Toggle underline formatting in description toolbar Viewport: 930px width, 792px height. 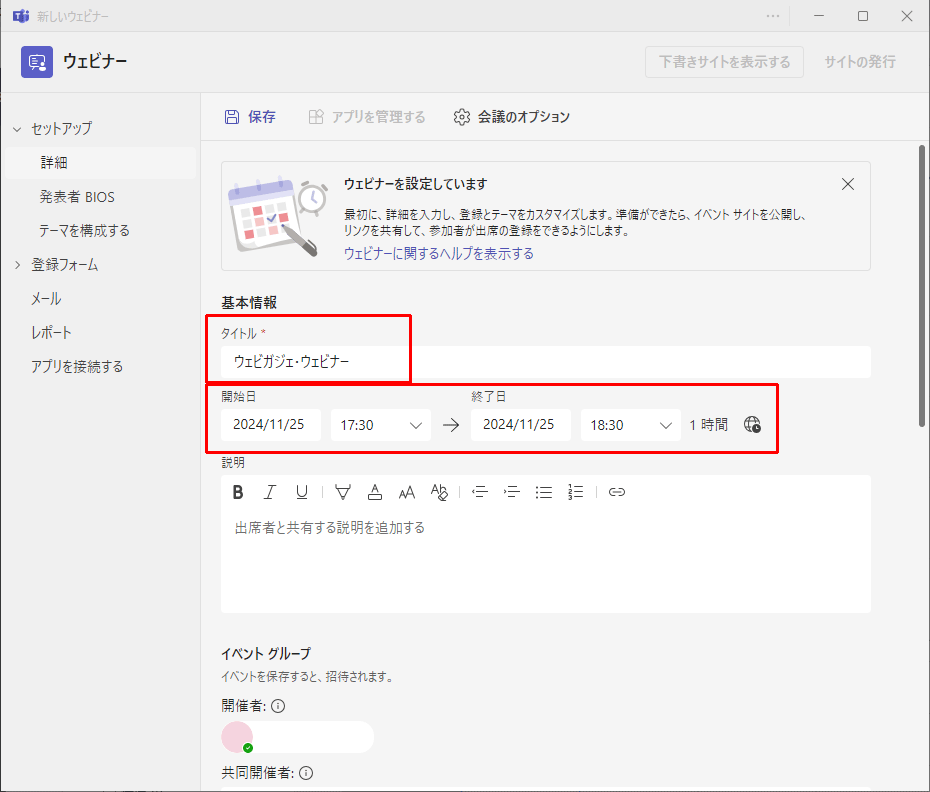[x=301, y=492]
